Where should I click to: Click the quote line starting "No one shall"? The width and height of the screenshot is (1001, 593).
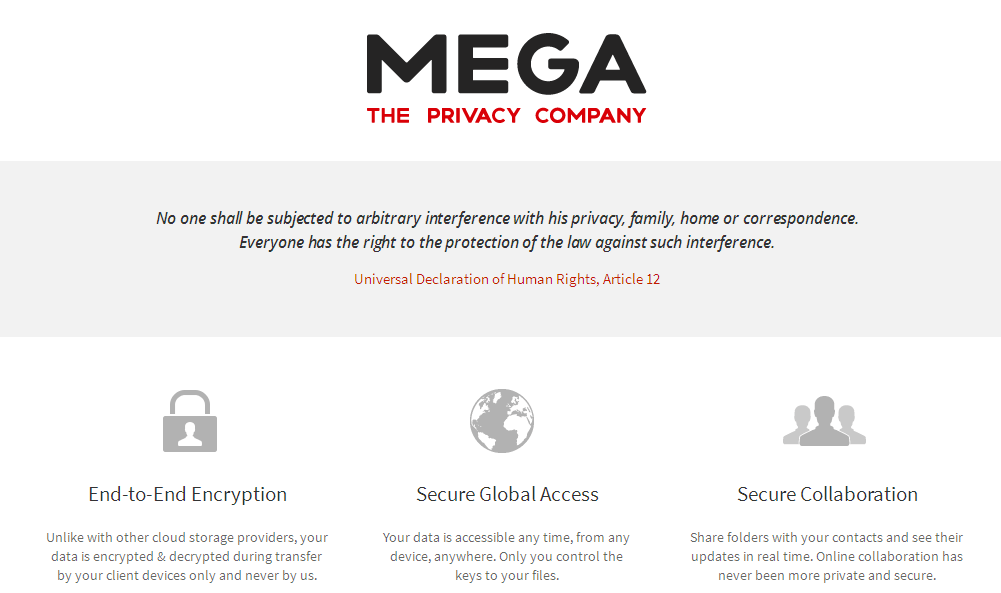point(507,218)
